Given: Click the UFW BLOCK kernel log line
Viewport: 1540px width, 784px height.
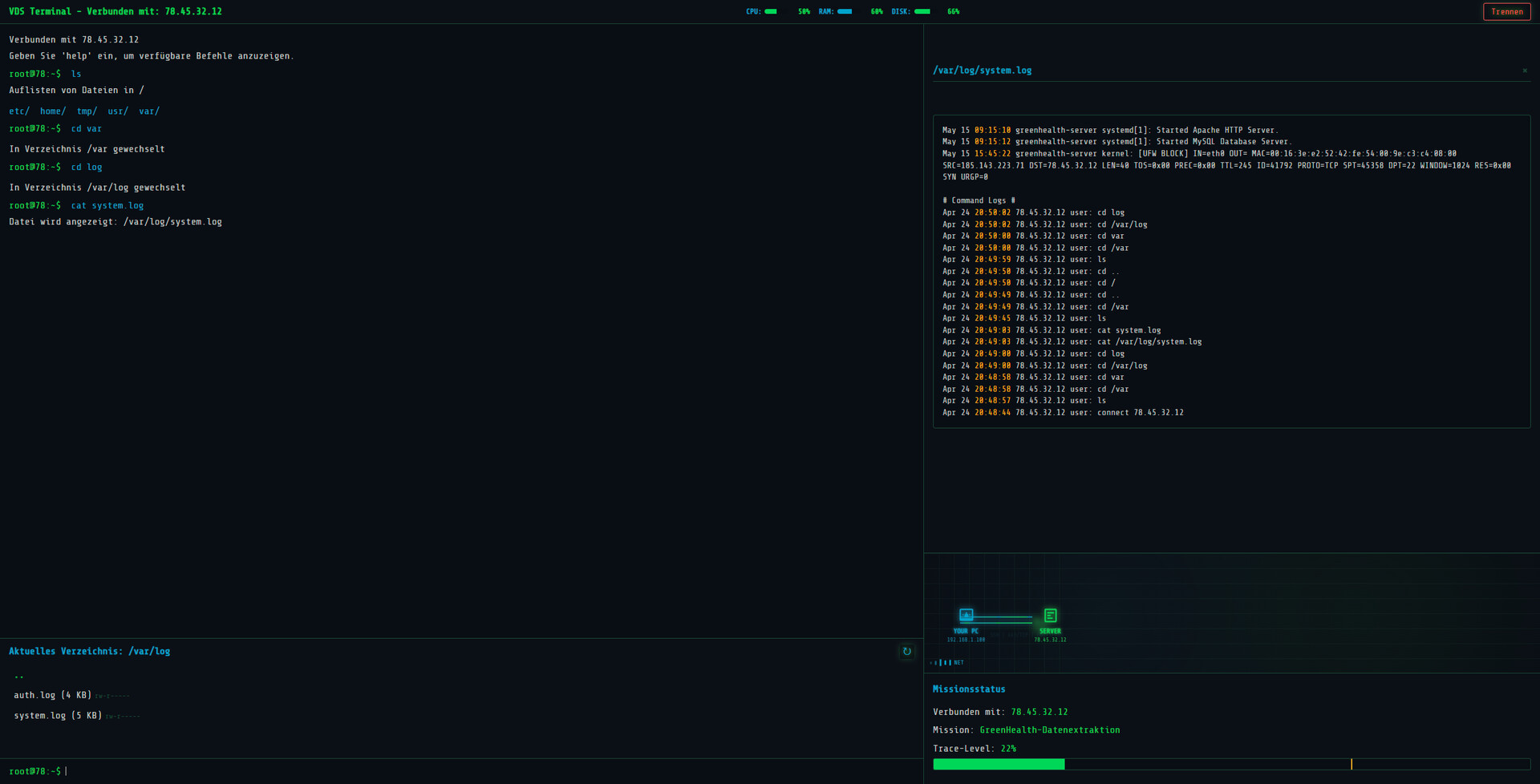Looking at the screenshot, I should (1226, 165).
